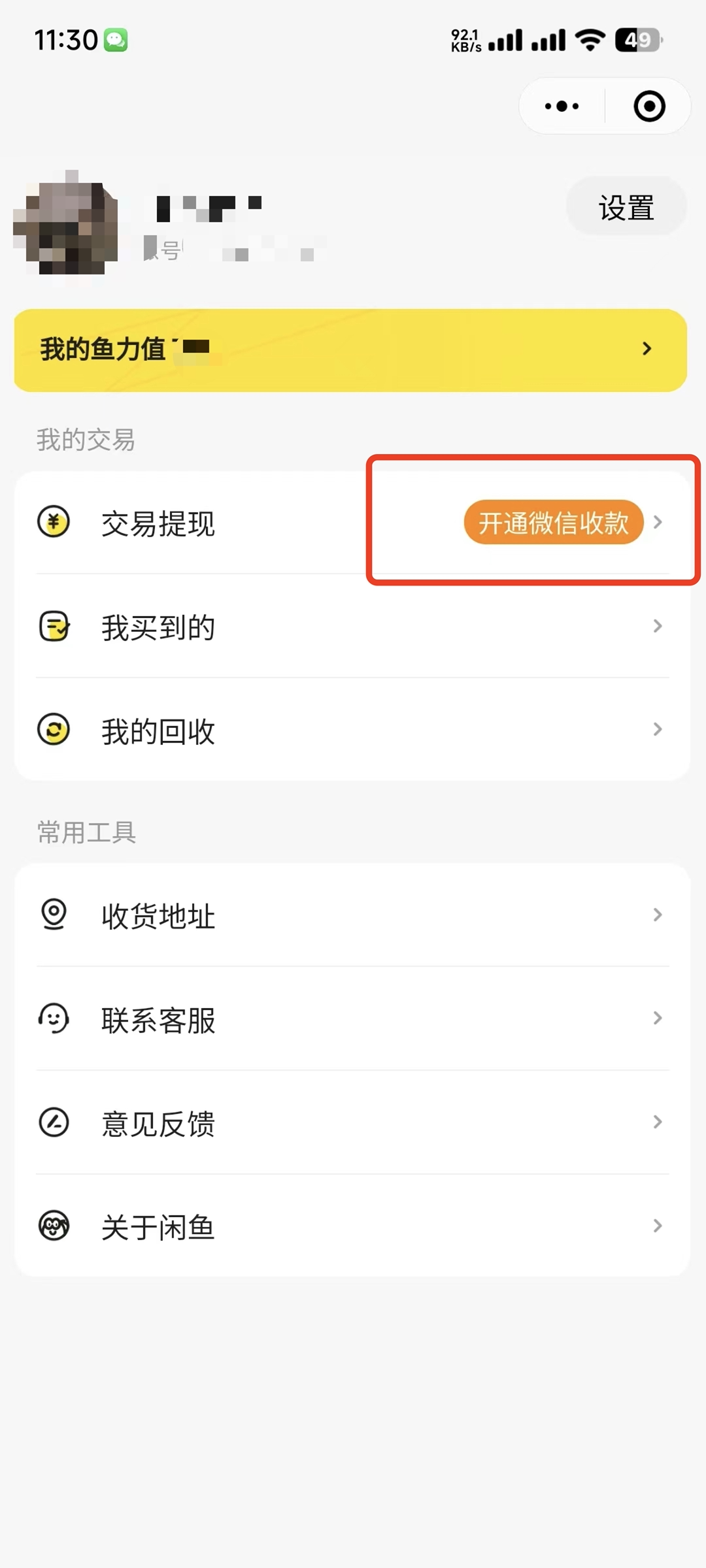Open the 联系客服 menu entry
The height and width of the screenshot is (1568, 706).
tap(158, 1020)
